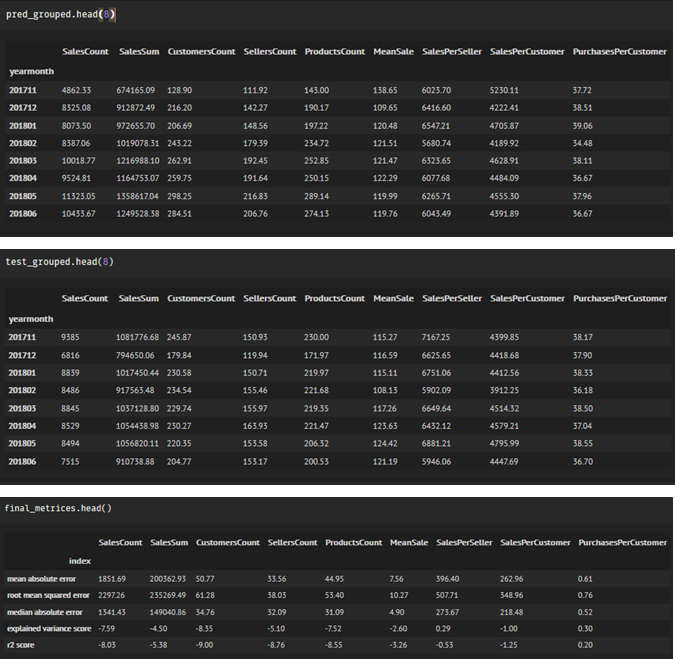Select the -3.26 MeanSale r2 value
This screenshot has height=659, width=675.
click(398, 645)
